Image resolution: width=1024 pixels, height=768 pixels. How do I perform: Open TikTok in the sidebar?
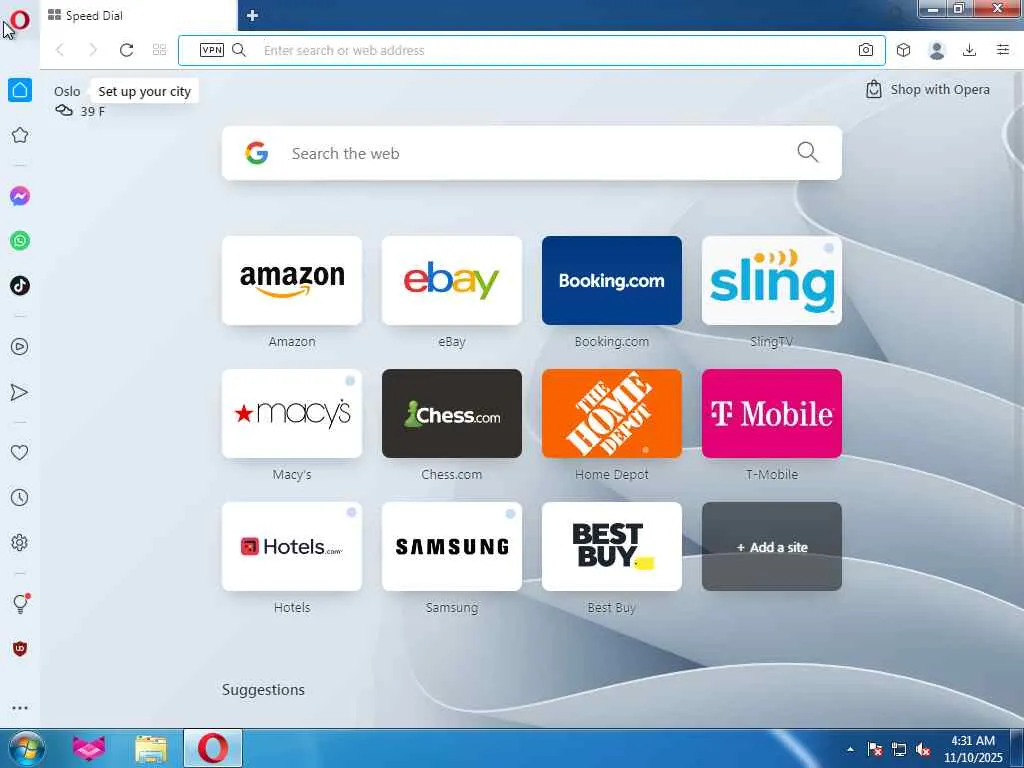pyautogui.click(x=20, y=285)
